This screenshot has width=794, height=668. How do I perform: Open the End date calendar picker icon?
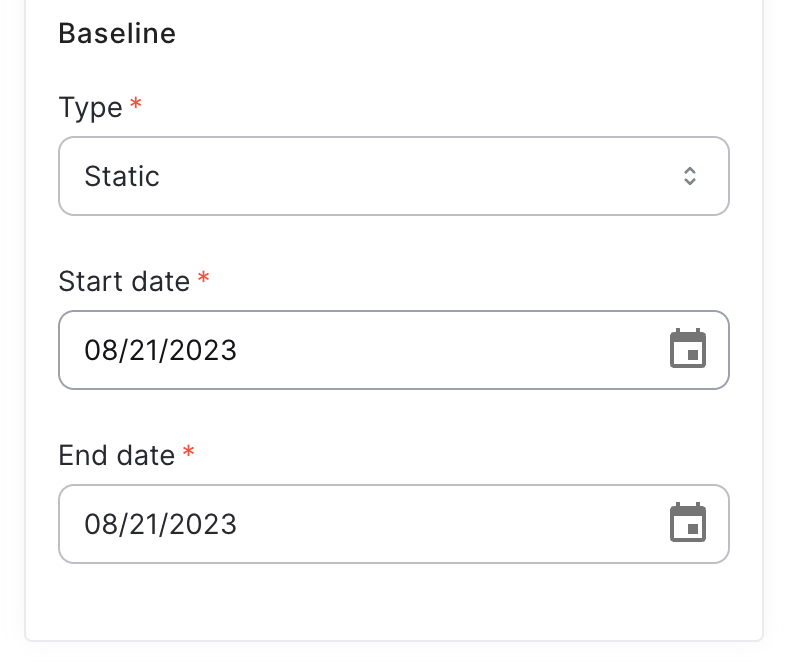click(x=688, y=523)
